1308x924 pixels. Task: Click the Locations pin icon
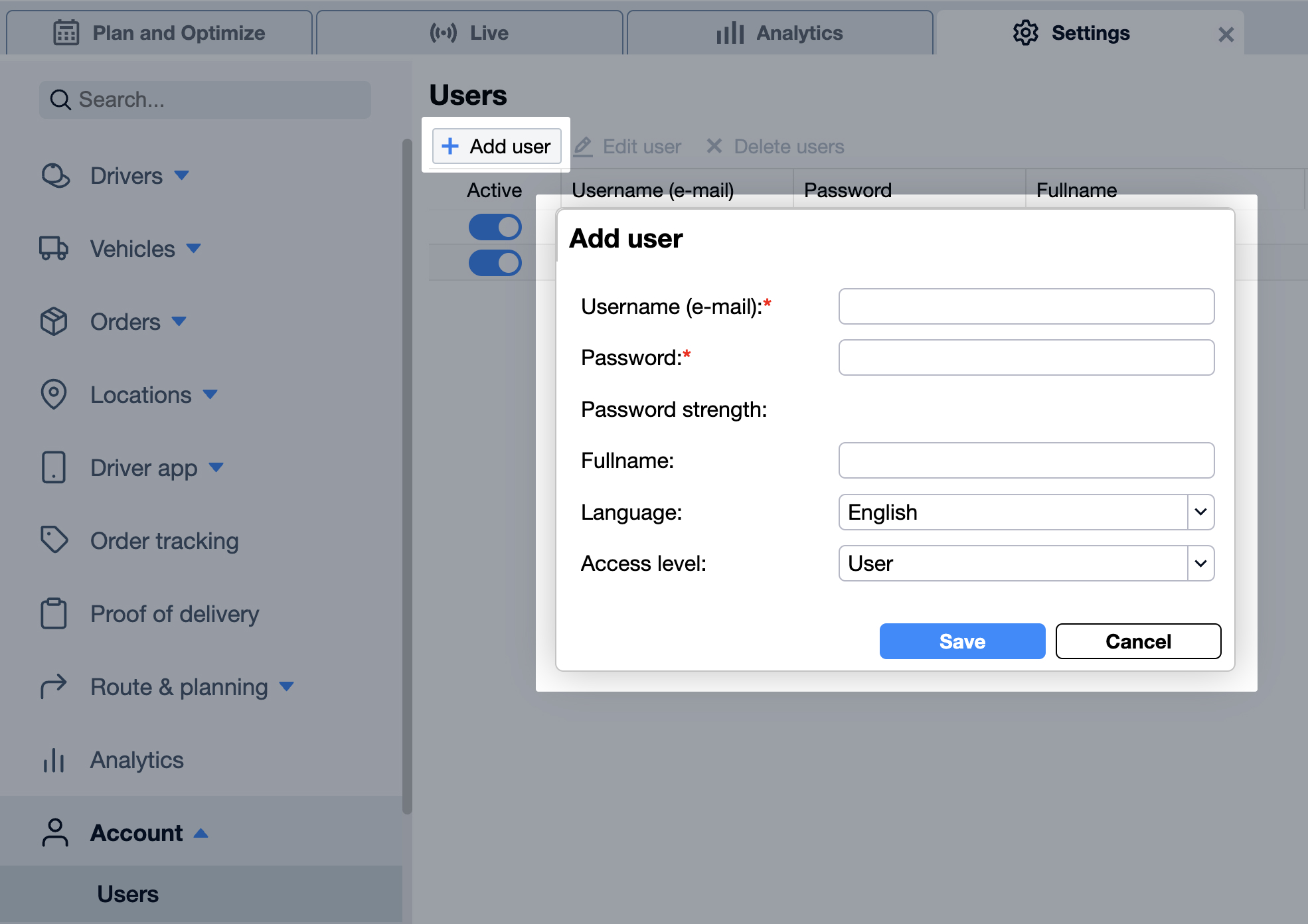pos(54,394)
